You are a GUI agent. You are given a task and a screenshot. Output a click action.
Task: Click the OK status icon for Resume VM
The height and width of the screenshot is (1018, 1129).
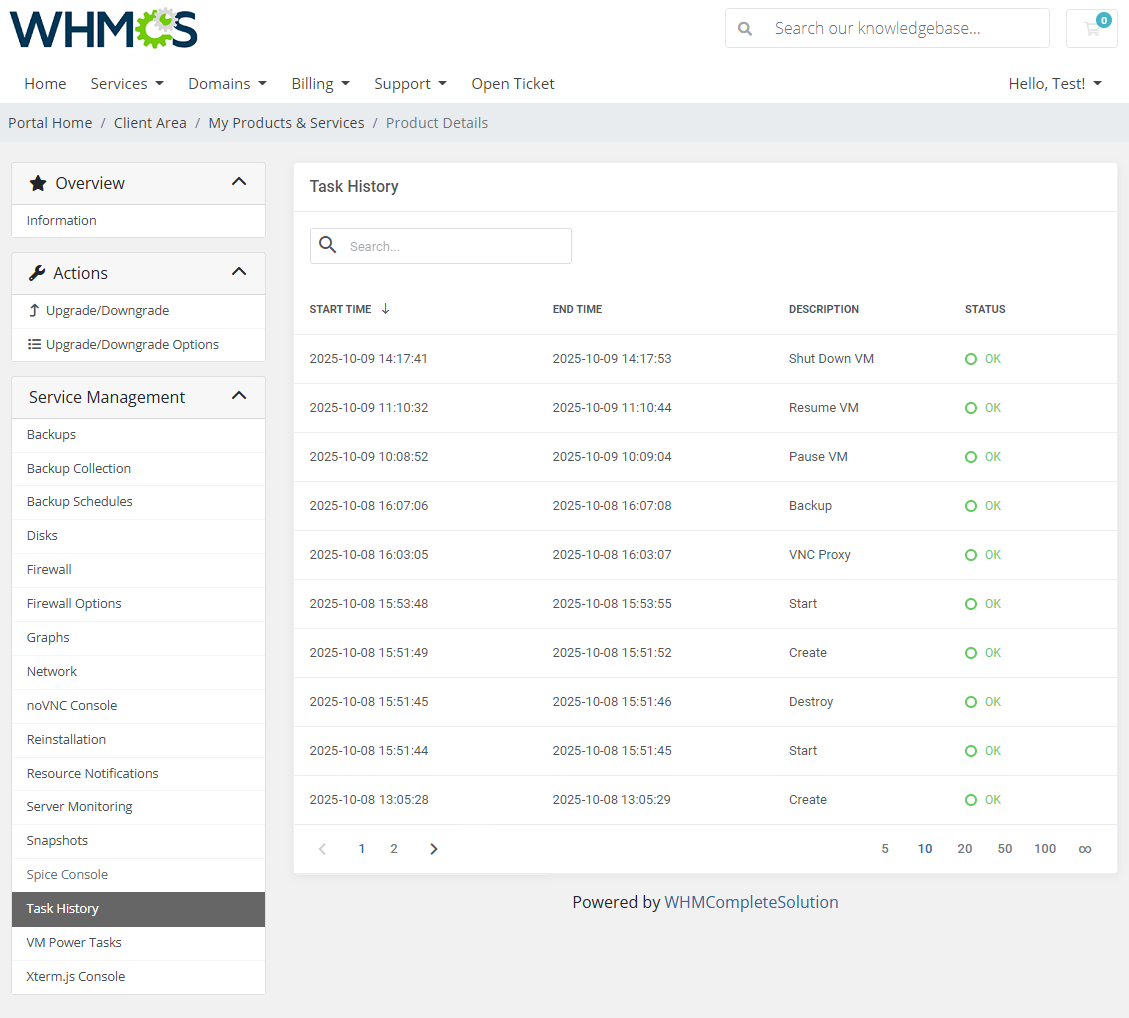[971, 407]
